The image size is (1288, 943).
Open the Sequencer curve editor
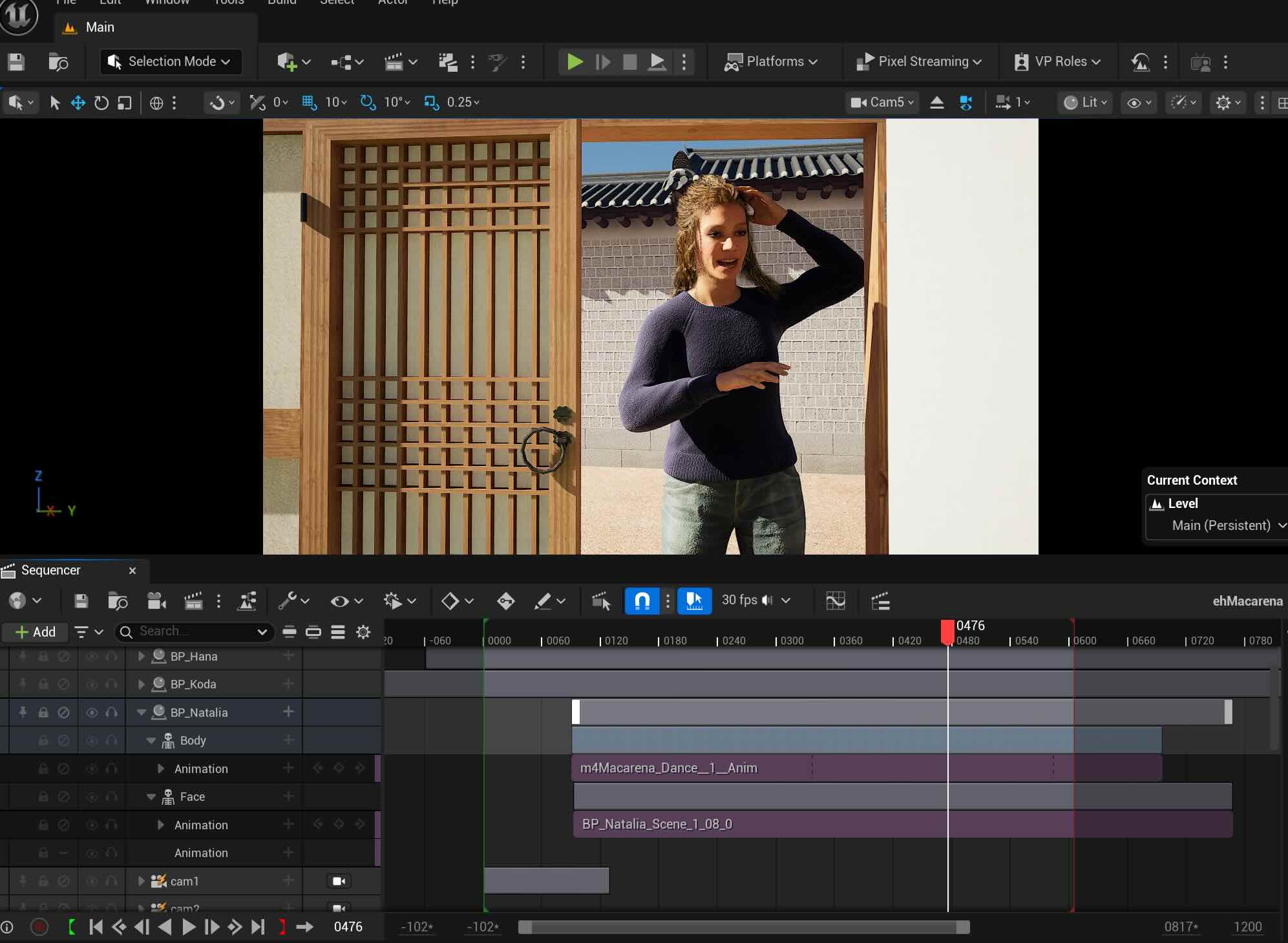[836, 601]
